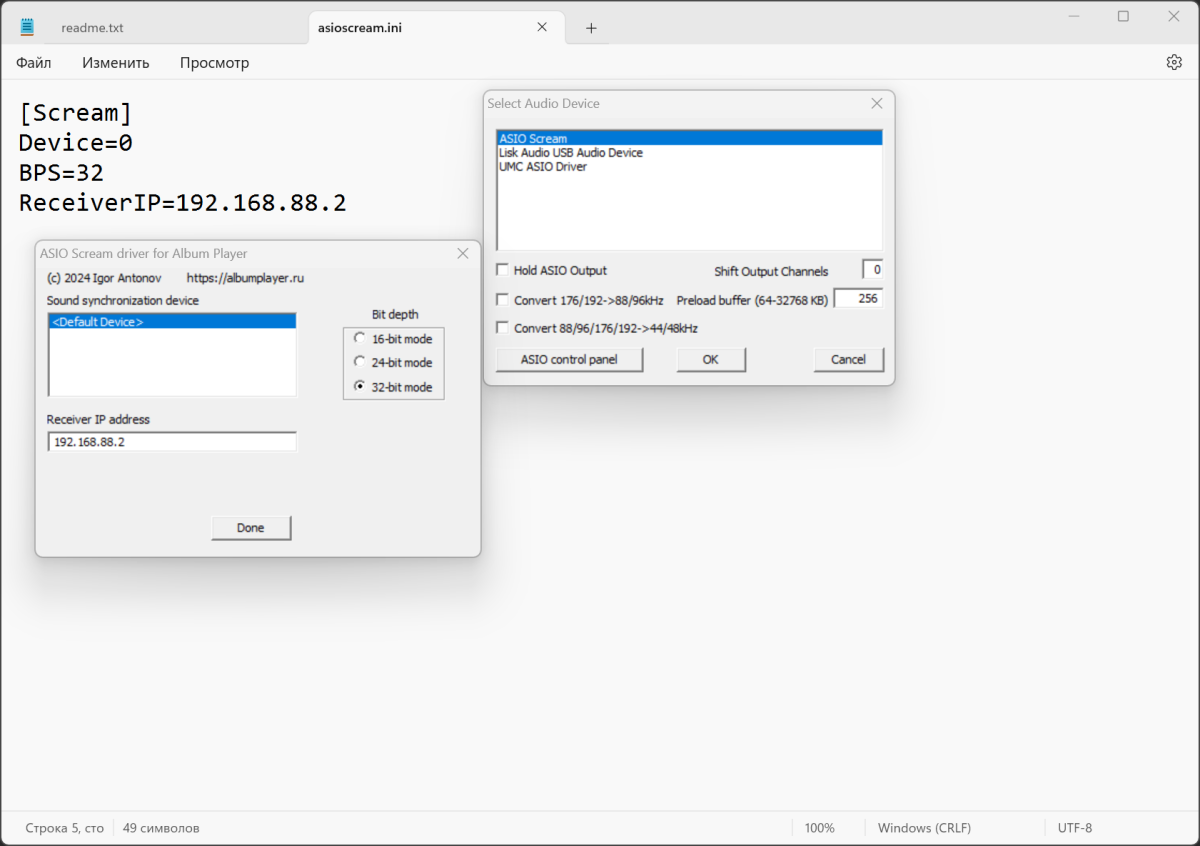The width and height of the screenshot is (1200, 846).
Task: Select 16-bit mode radio button
Action: pyautogui.click(x=359, y=338)
